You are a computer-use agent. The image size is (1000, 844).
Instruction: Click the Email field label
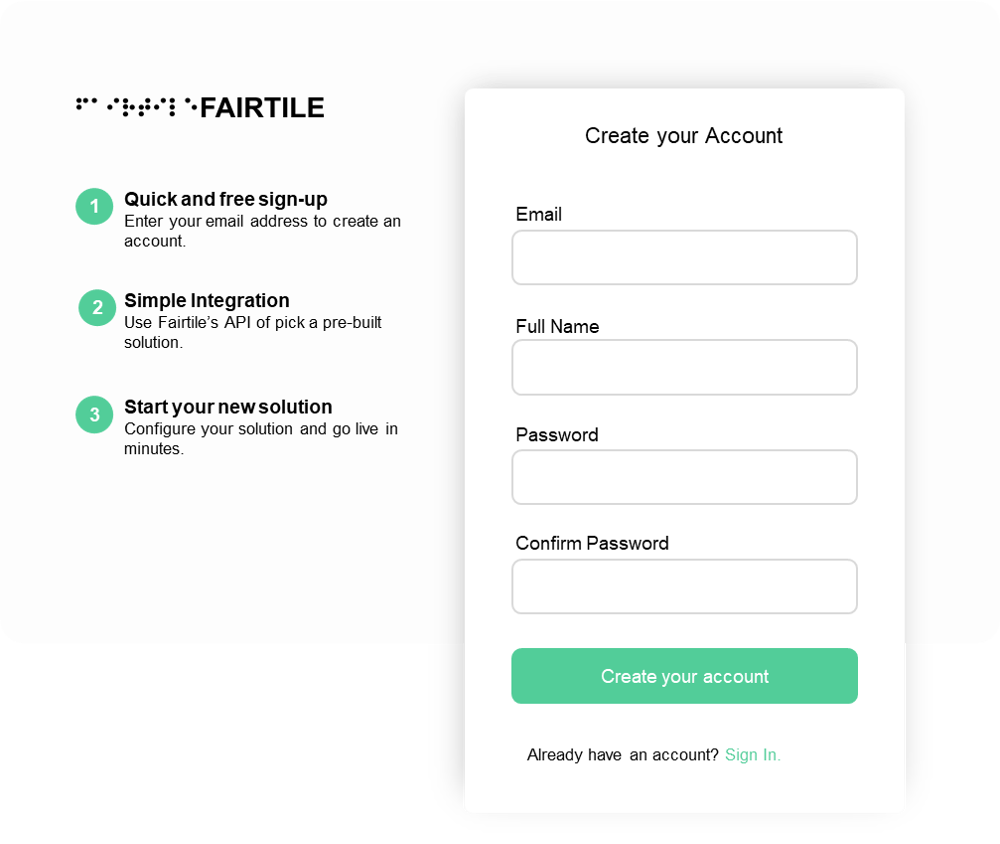pyautogui.click(x=539, y=214)
